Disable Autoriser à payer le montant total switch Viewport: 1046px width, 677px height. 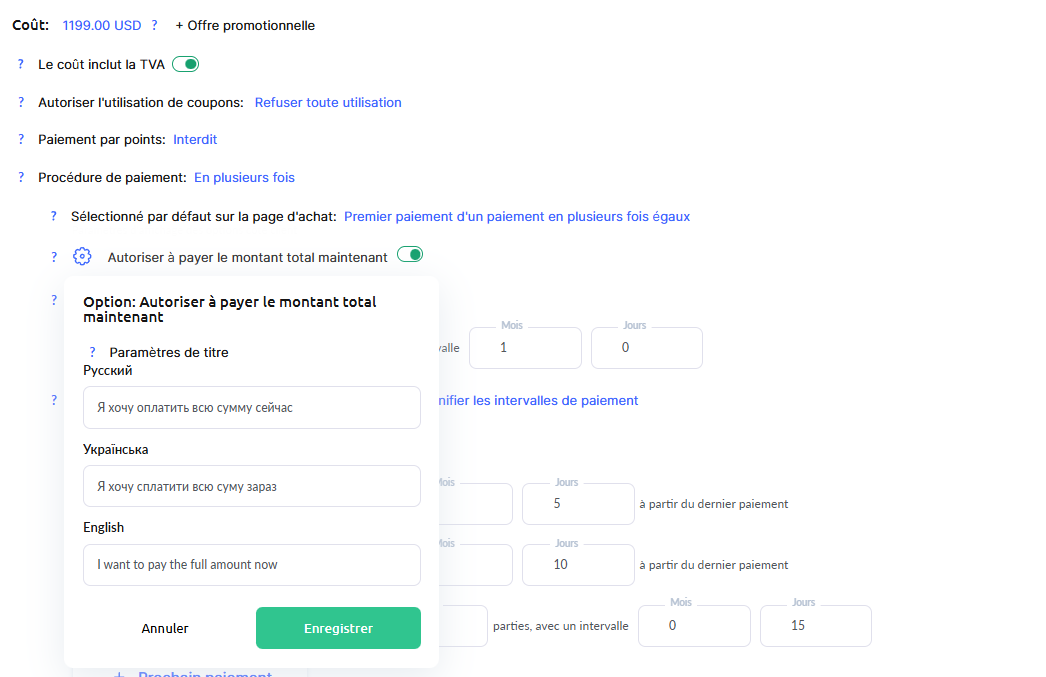pyautogui.click(x=410, y=255)
